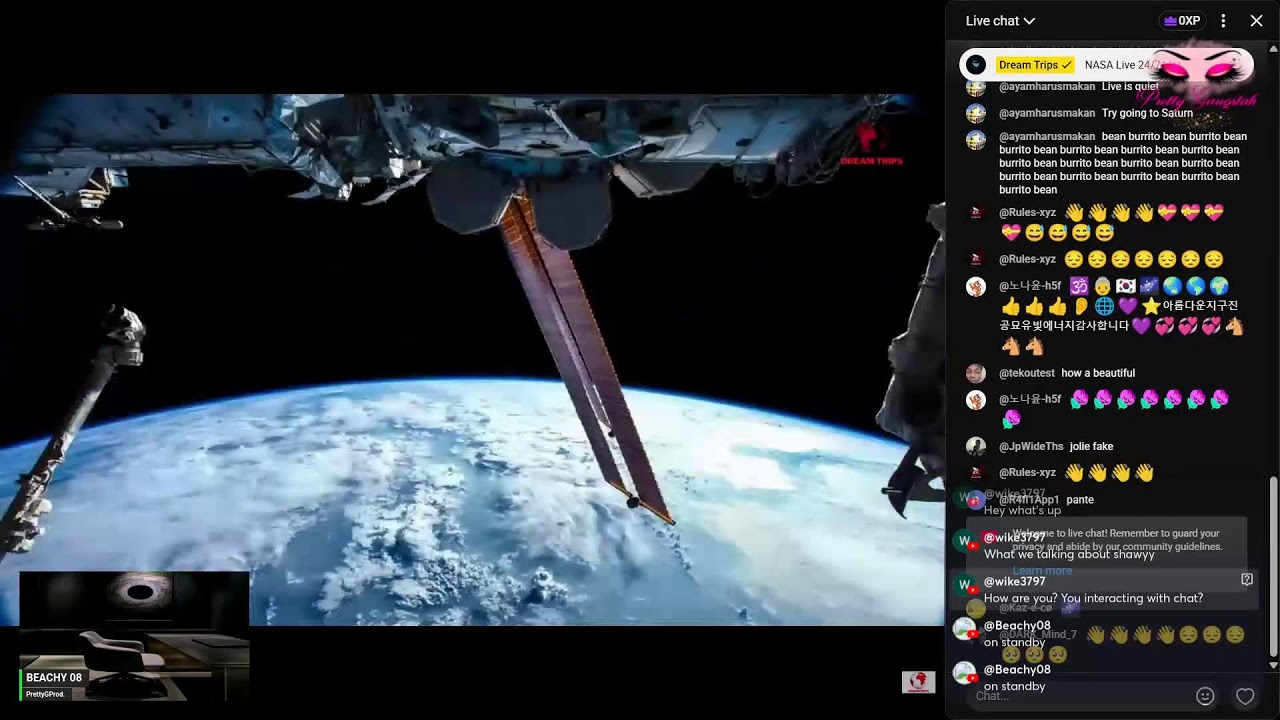Click the Learn more link in welcome notice
Screen dimensions: 1280x720
1042,571
